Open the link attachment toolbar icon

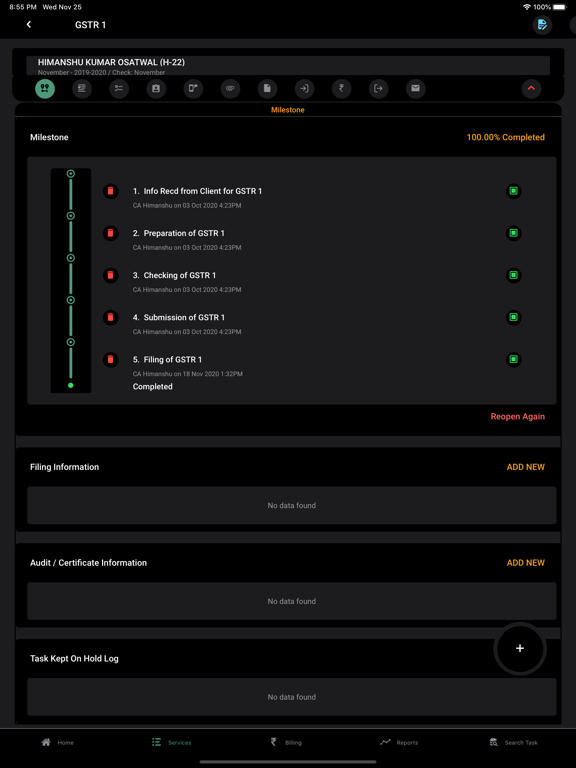pyautogui.click(x=230, y=89)
